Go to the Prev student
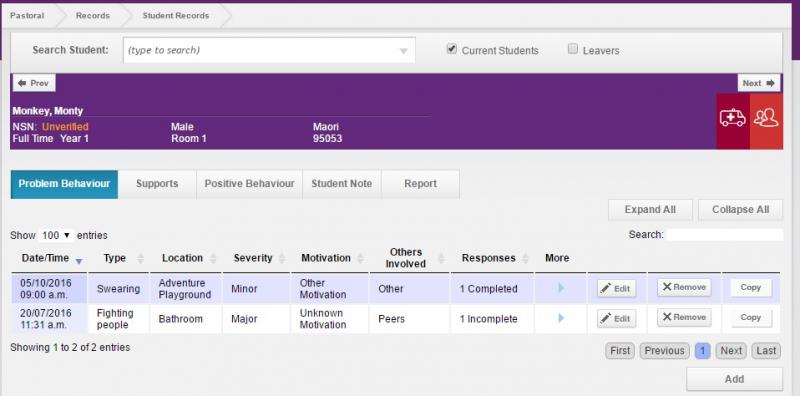 click(34, 83)
